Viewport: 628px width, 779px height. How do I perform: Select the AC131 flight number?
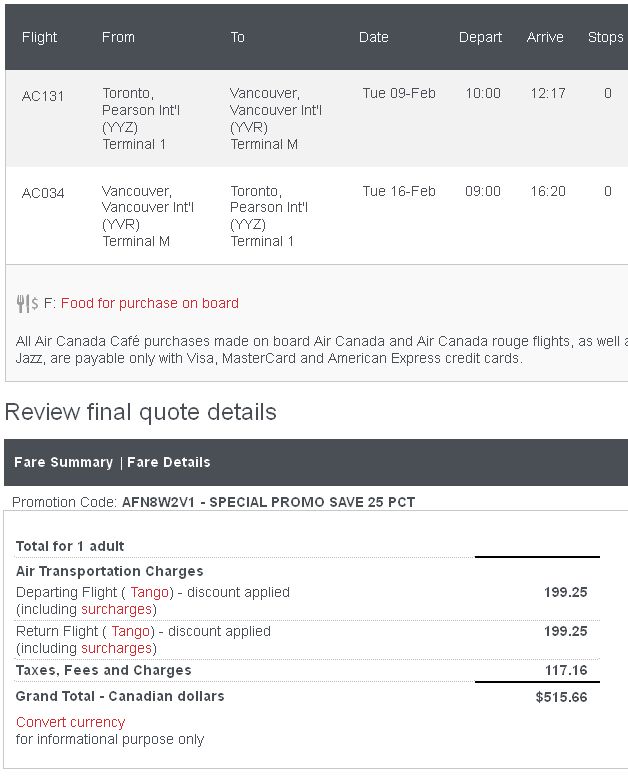[x=43, y=96]
